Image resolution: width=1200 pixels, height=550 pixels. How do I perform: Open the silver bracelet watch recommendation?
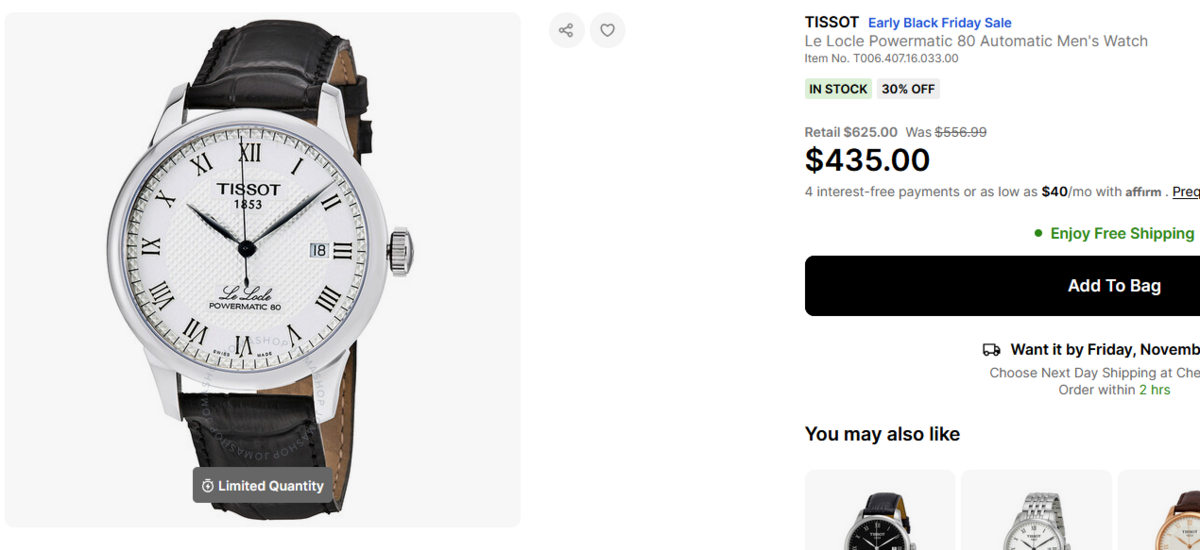1036,515
